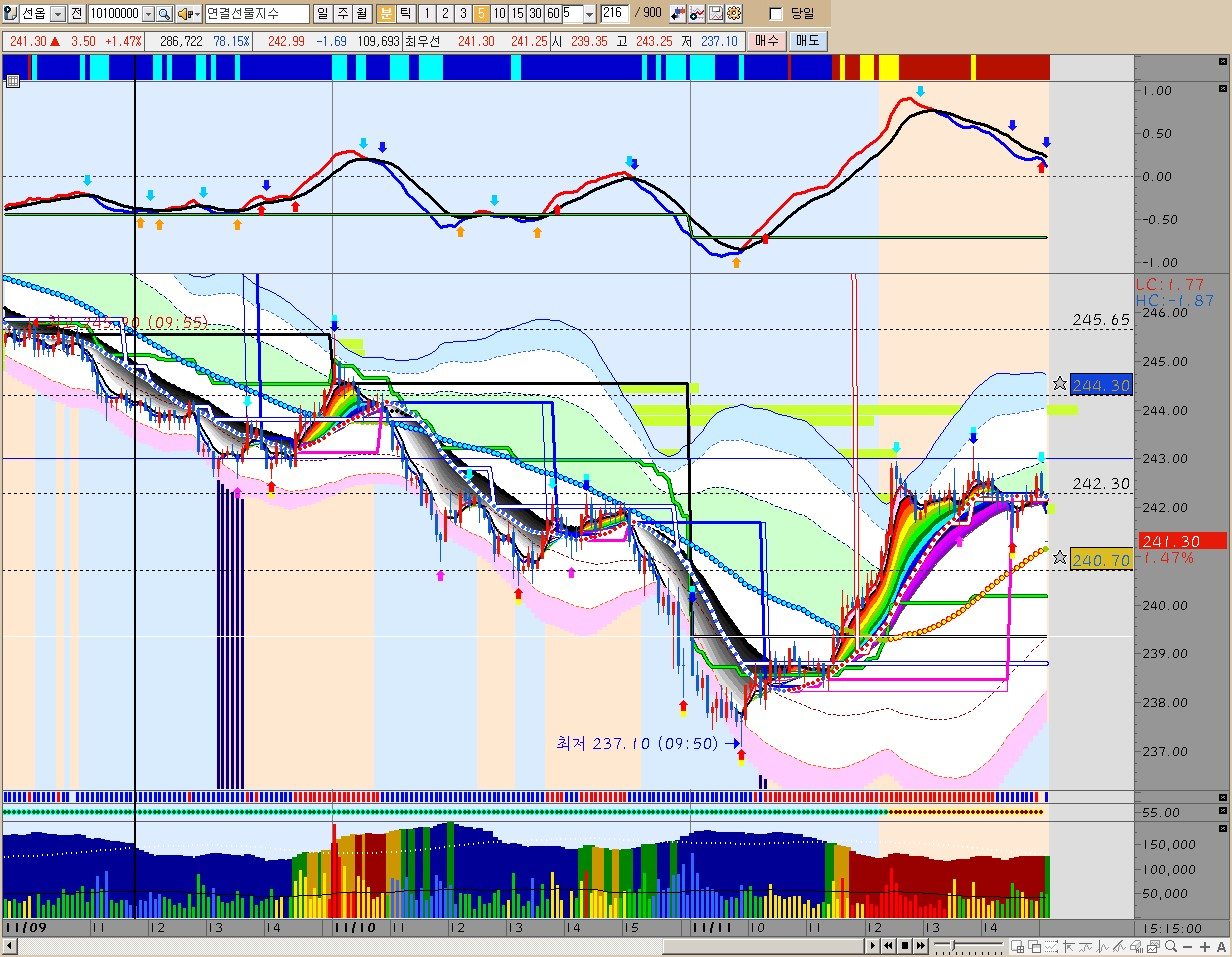Select the 30 minute interval button
Image resolution: width=1232 pixels, height=957 pixels.
(535, 14)
